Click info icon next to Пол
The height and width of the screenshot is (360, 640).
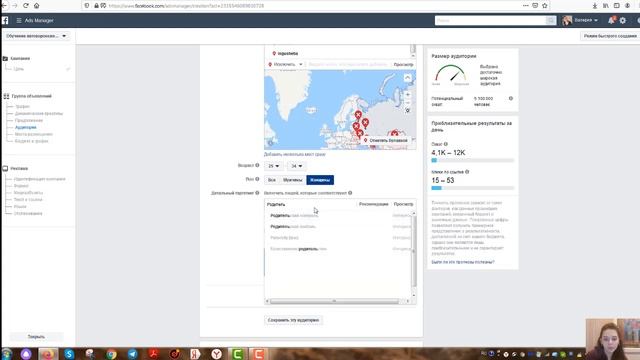click(257, 179)
